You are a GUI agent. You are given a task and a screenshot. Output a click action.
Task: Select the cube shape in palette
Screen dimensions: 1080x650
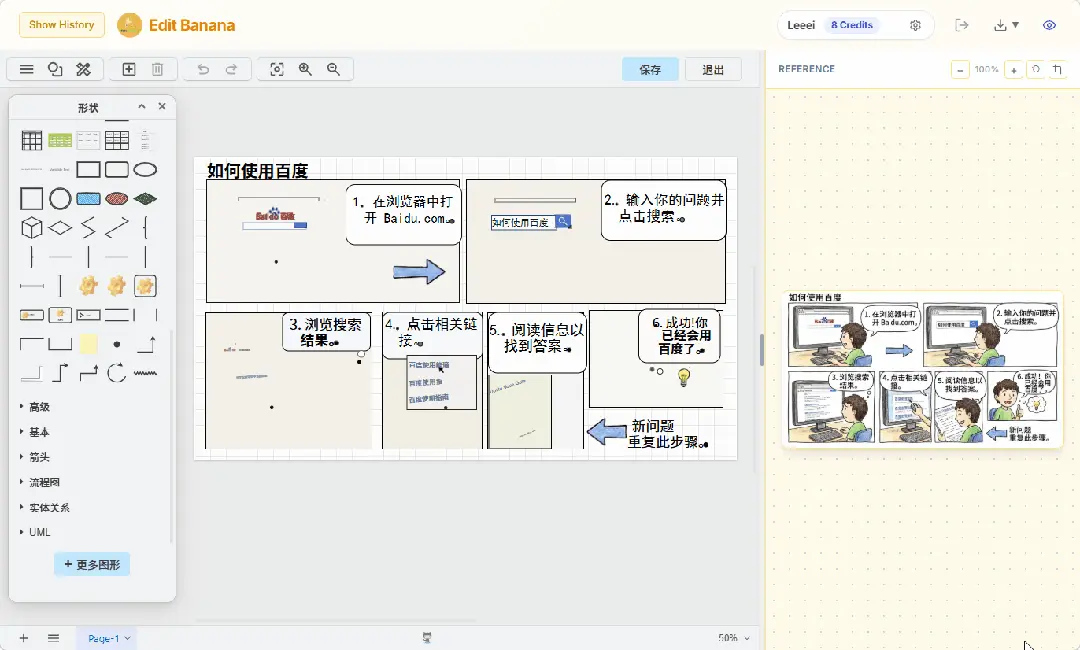(32, 227)
